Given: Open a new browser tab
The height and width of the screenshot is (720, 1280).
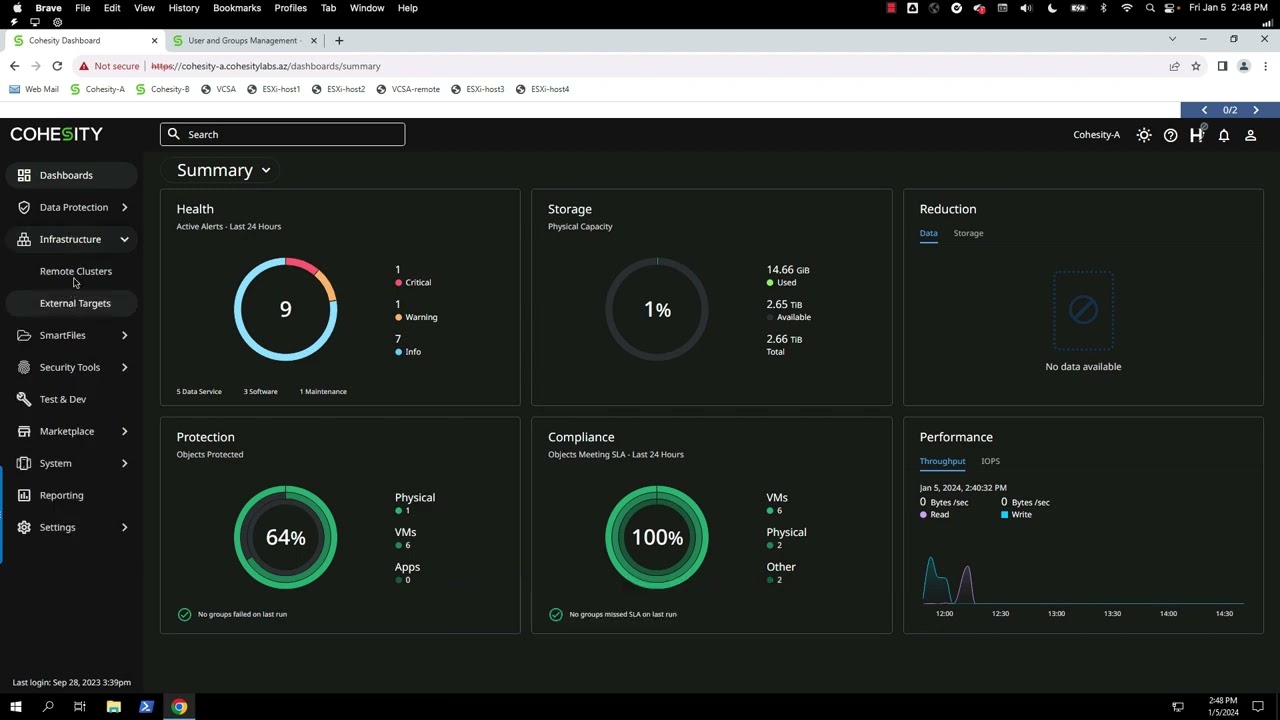Looking at the screenshot, I should 339,41.
